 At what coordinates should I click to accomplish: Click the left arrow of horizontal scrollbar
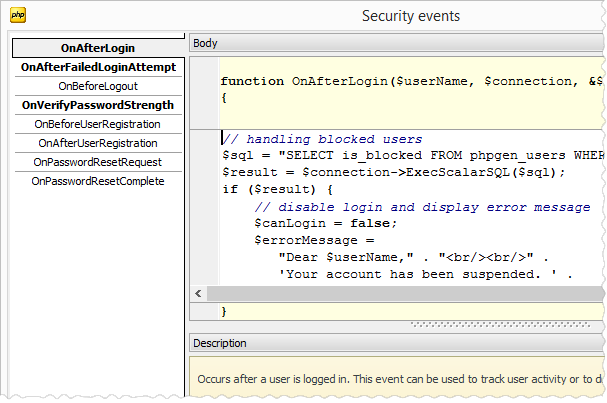click(198, 293)
